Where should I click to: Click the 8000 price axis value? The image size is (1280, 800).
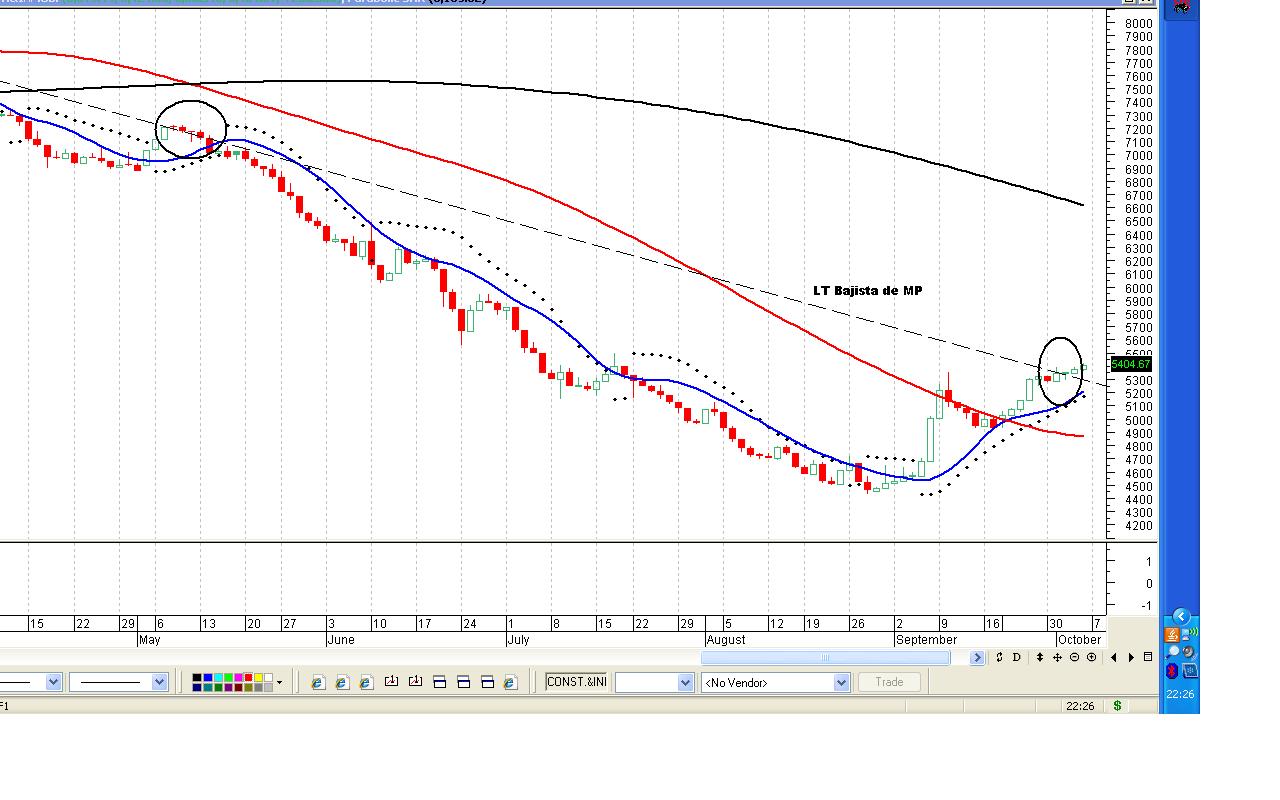click(1138, 23)
